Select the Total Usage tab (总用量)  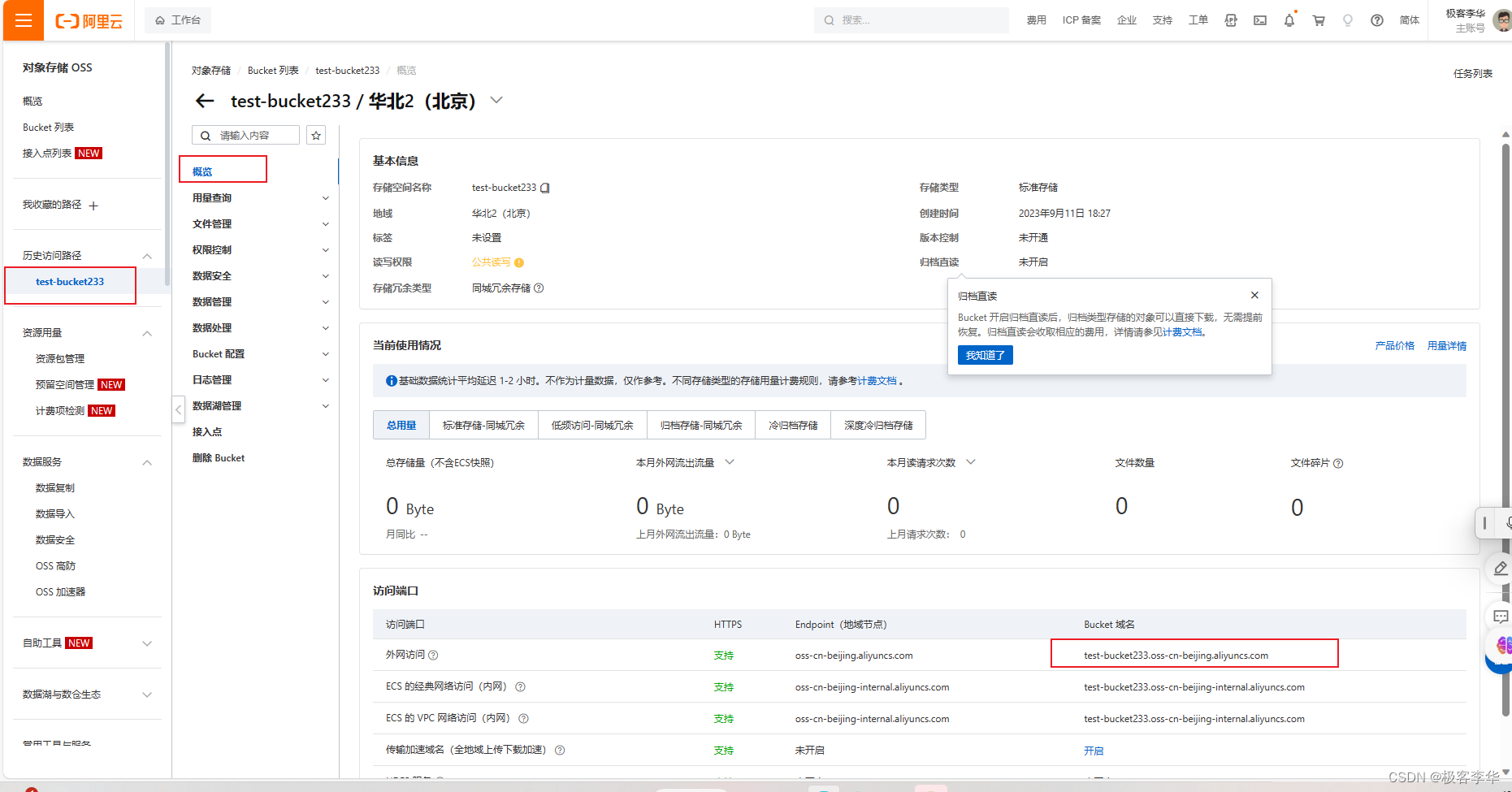coord(401,425)
